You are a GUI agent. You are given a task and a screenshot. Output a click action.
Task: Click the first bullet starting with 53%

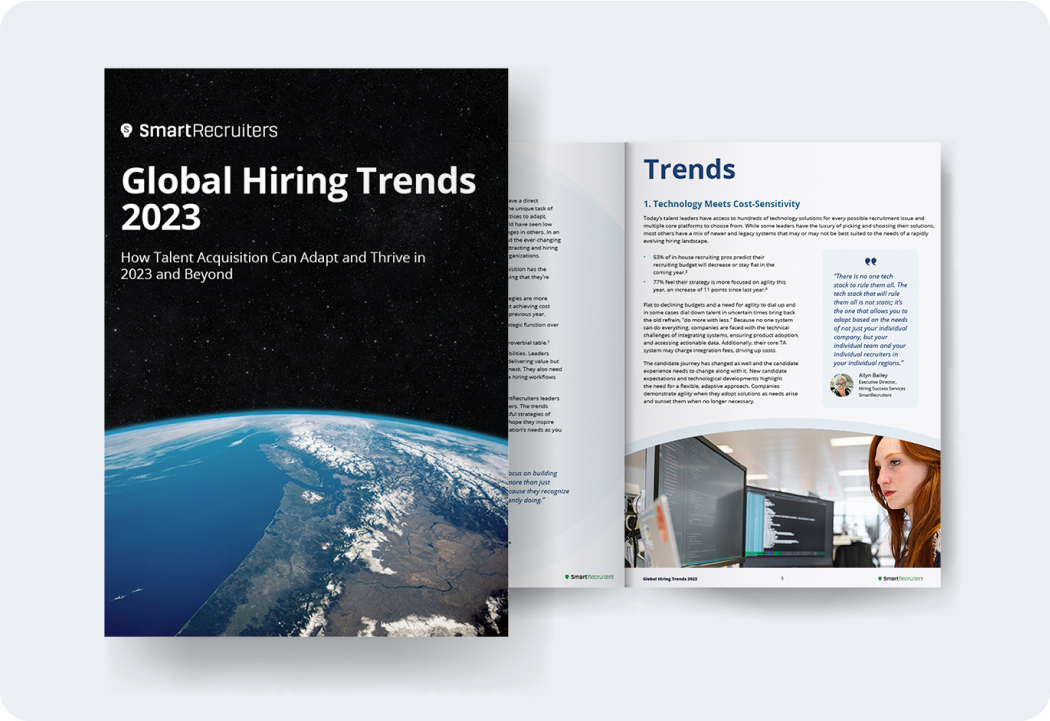click(719, 263)
